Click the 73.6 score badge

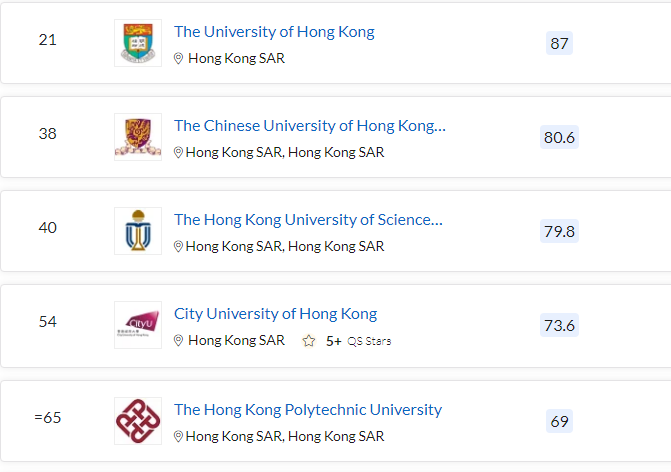[x=559, y=325]
